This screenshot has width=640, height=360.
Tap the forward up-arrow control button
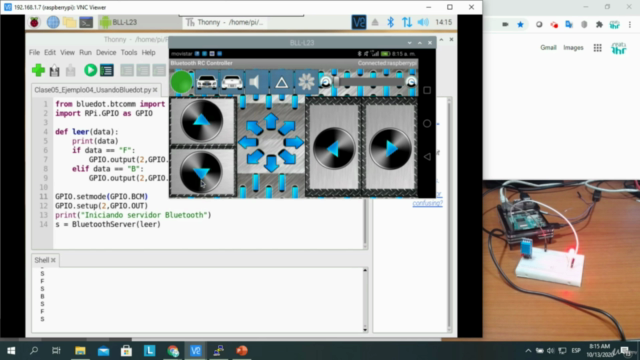click(x=202, y=121)
